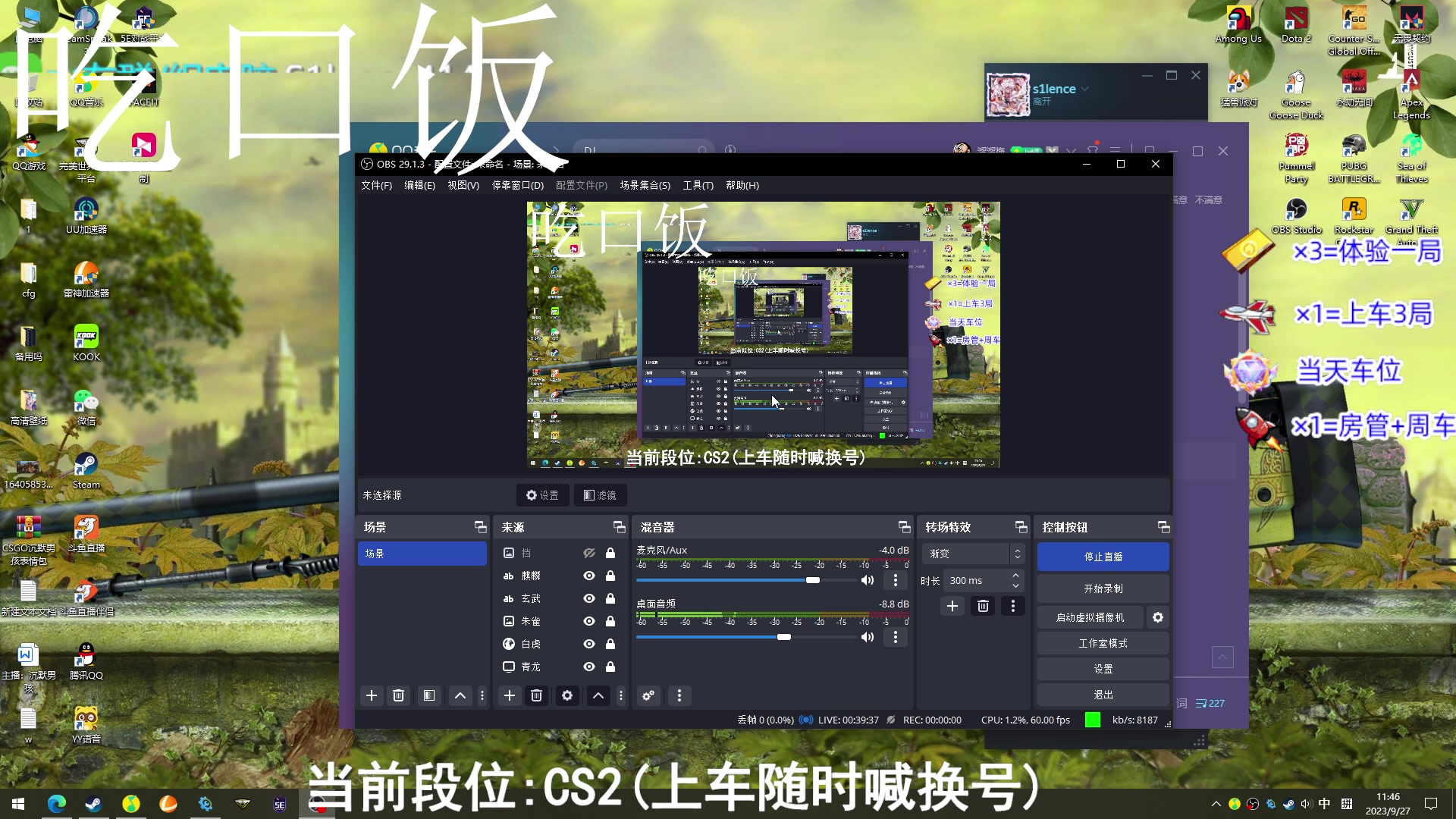This screenshot has height=819, width=1456.
Task: Open the Among Us desktop shortcut
Action: tap(1238, 25)
